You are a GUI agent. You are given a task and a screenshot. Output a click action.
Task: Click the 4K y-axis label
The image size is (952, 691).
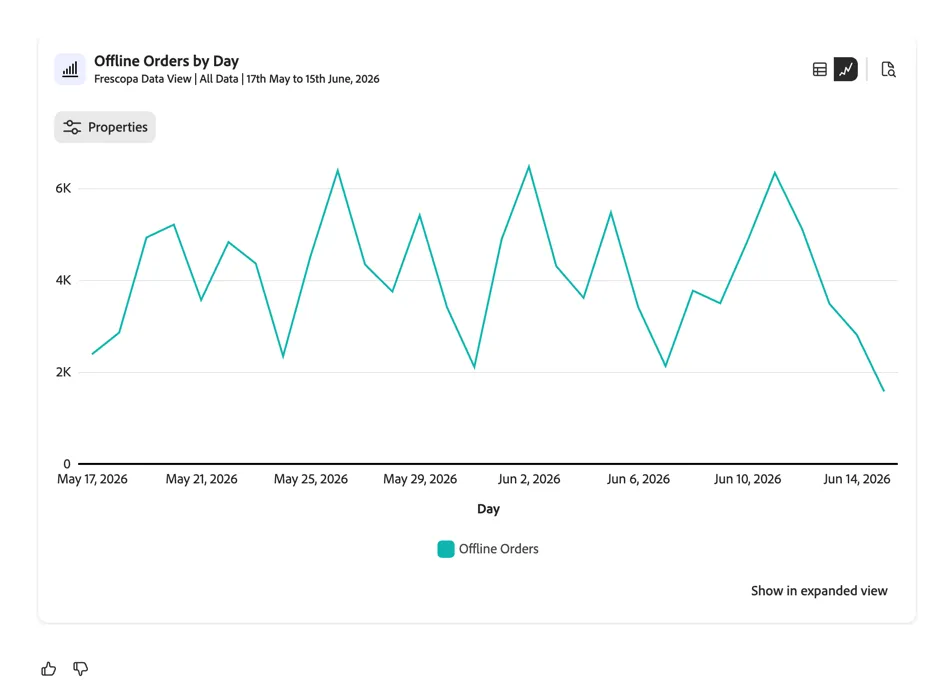pos(63,280)
